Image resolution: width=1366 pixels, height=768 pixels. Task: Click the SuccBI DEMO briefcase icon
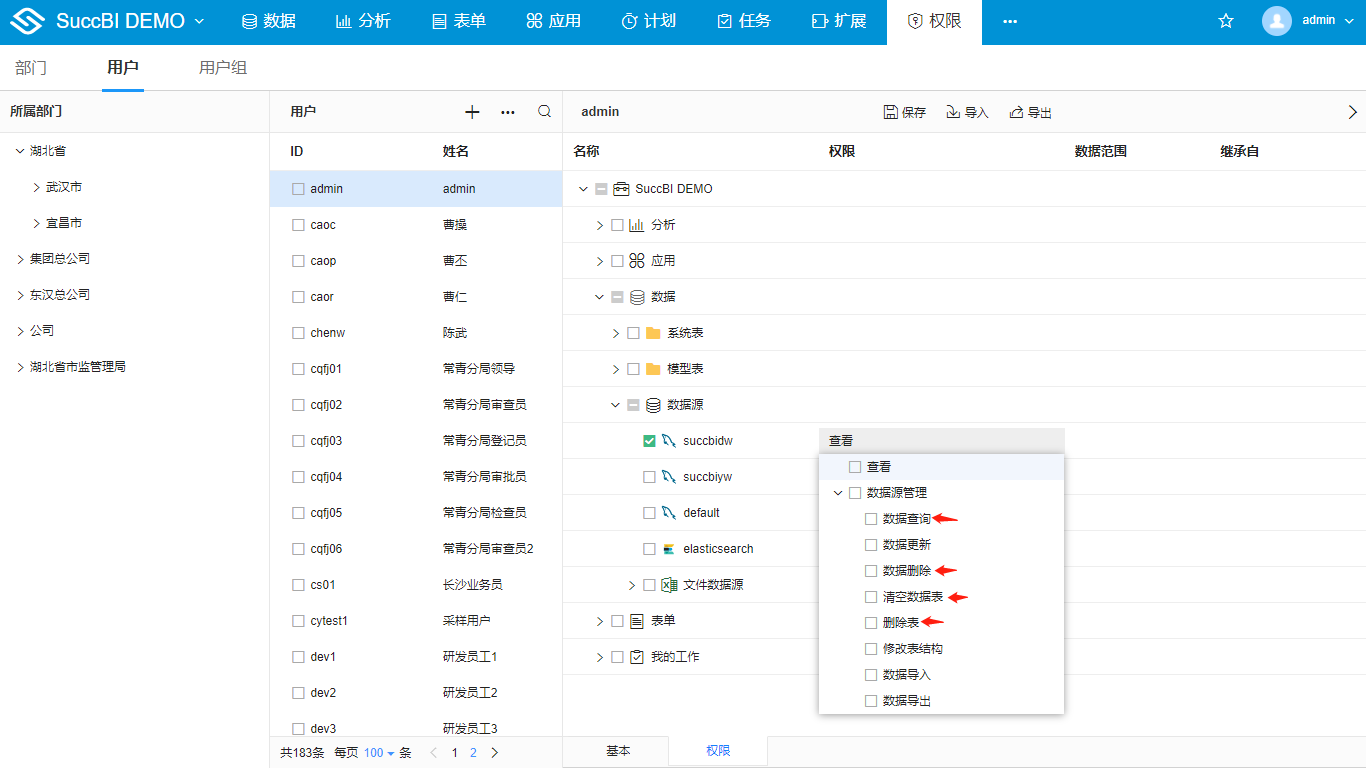620,189
